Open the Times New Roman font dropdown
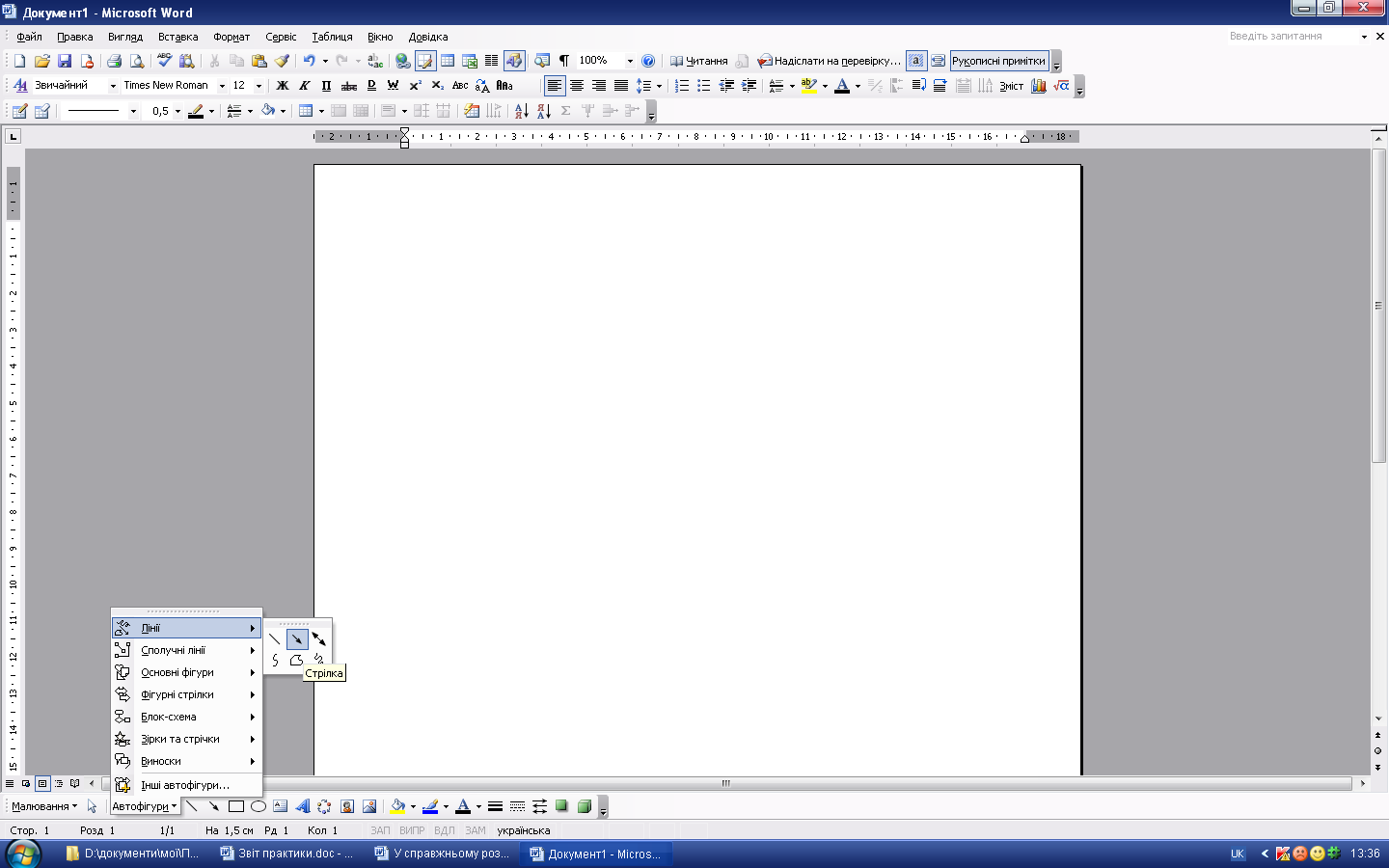1389x868 pixels. (222, 86)
